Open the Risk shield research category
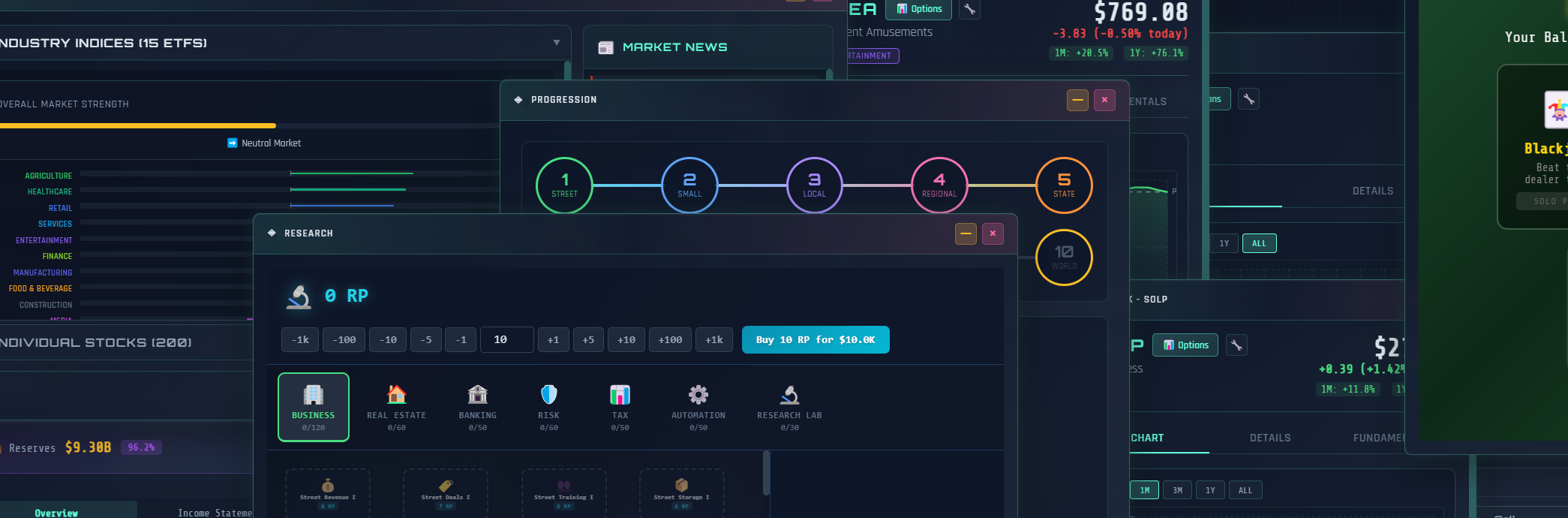 548,407
